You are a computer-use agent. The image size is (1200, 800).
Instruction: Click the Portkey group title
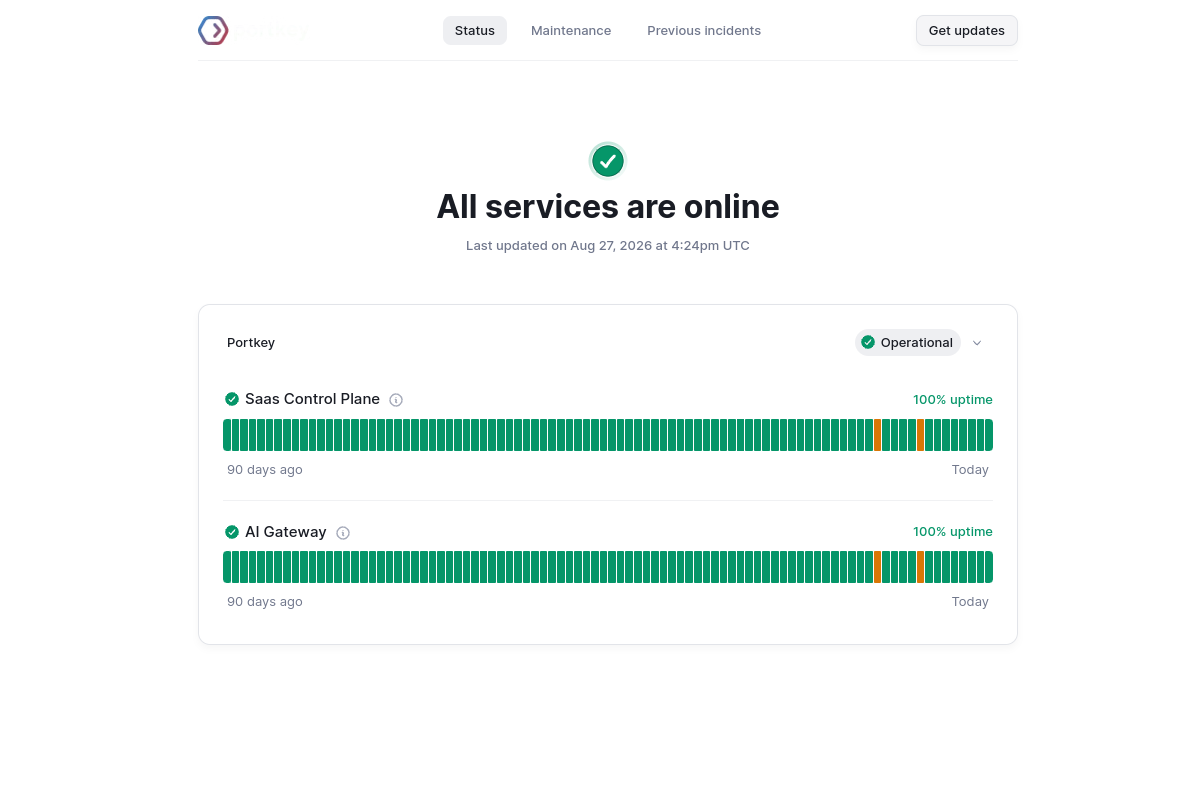[251, 342]
